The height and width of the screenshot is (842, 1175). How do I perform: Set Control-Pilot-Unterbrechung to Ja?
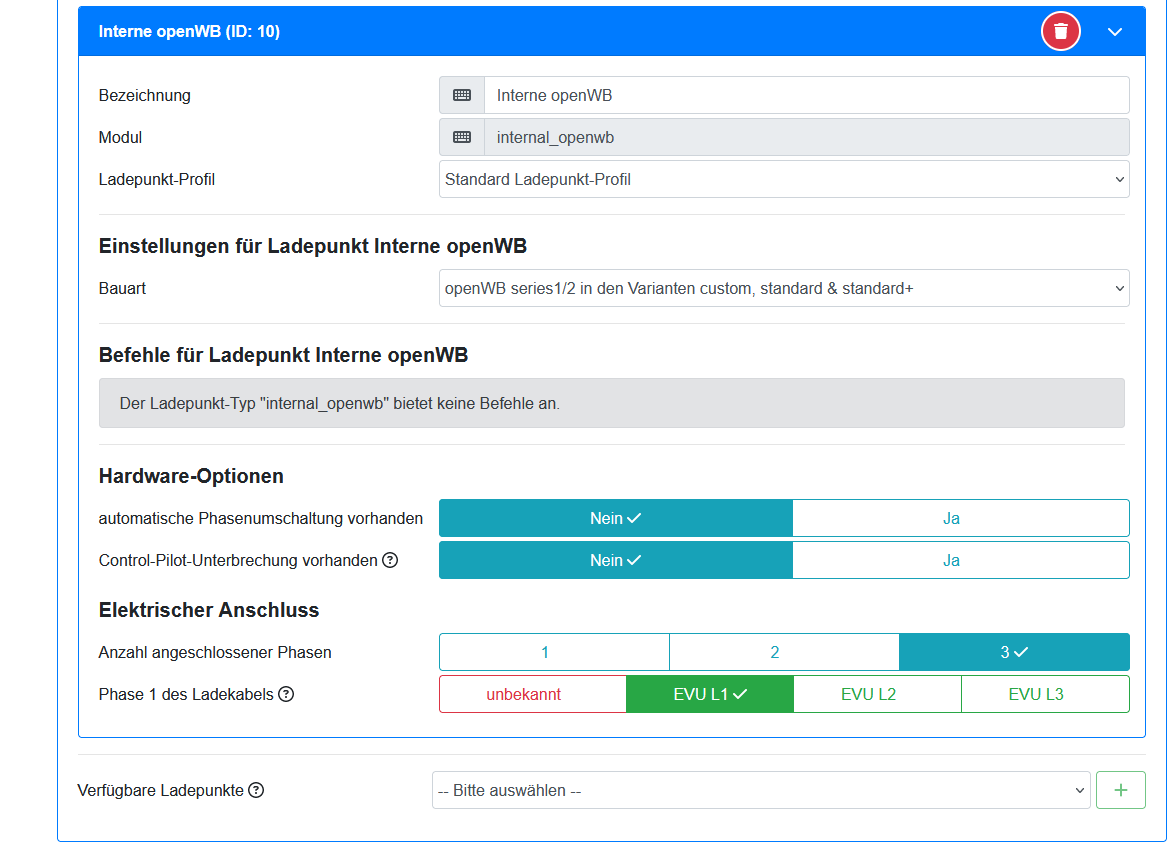961,560
